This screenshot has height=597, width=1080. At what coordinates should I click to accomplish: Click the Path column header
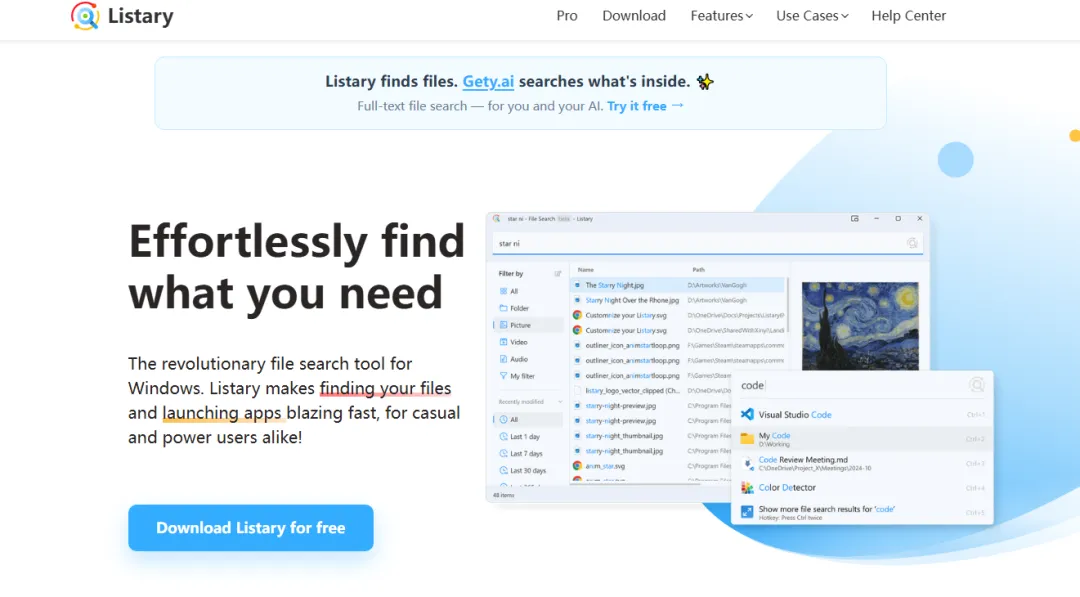[x=698, y=270]
